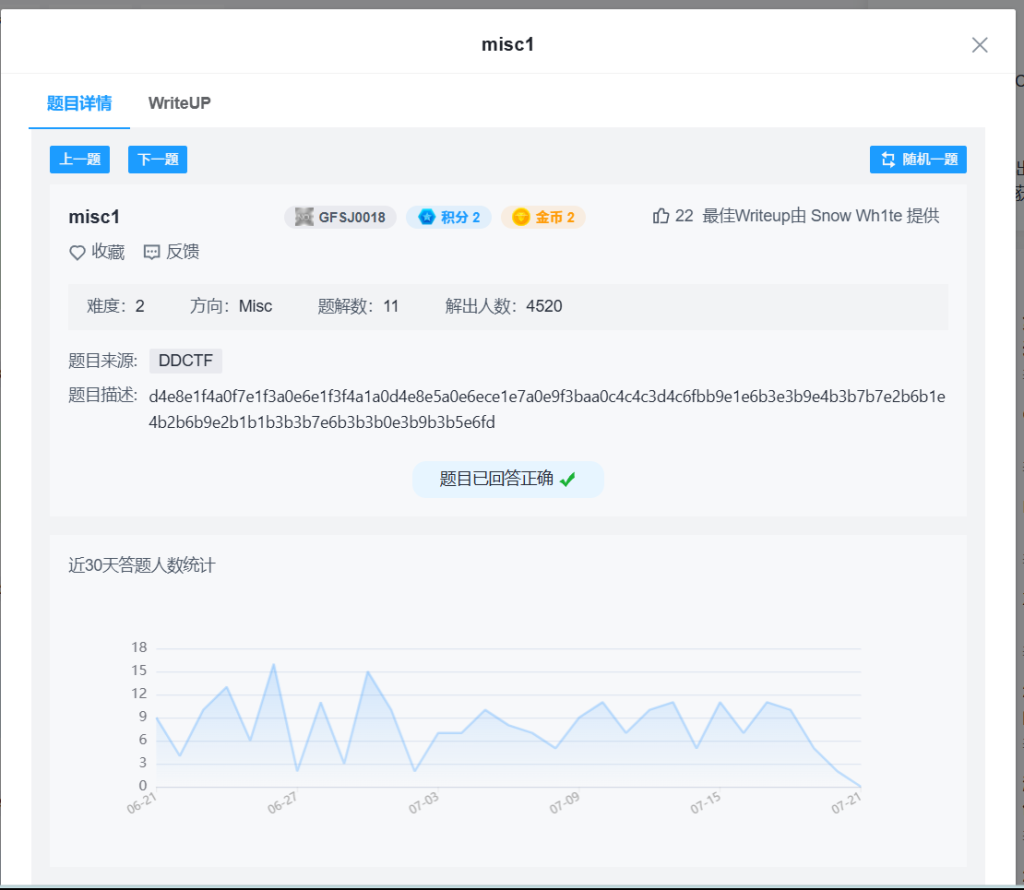
Task: Click the blue points badge icon
Action: [x=427, y=217]
